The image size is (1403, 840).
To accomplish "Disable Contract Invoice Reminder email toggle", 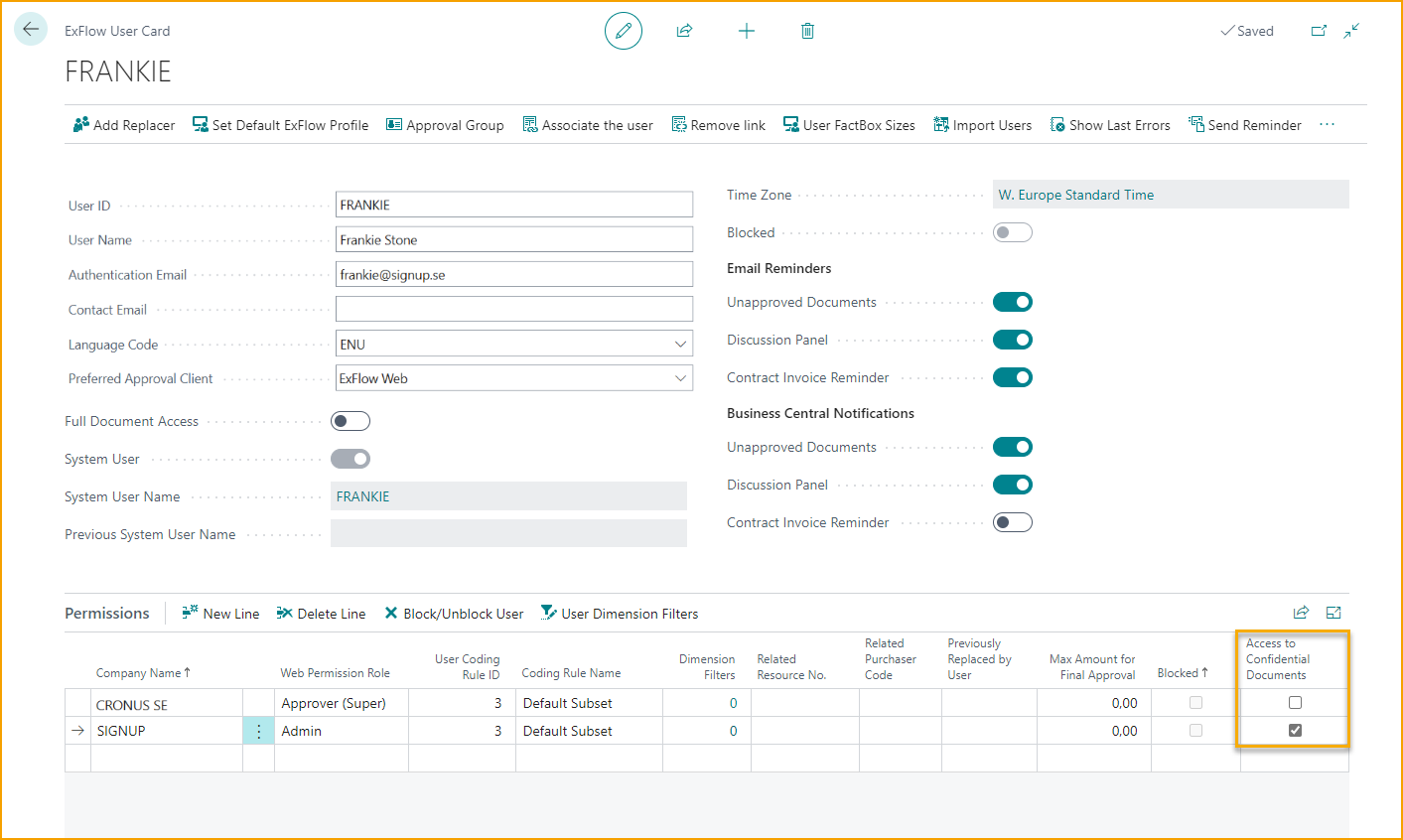I will coord(1013,377).
